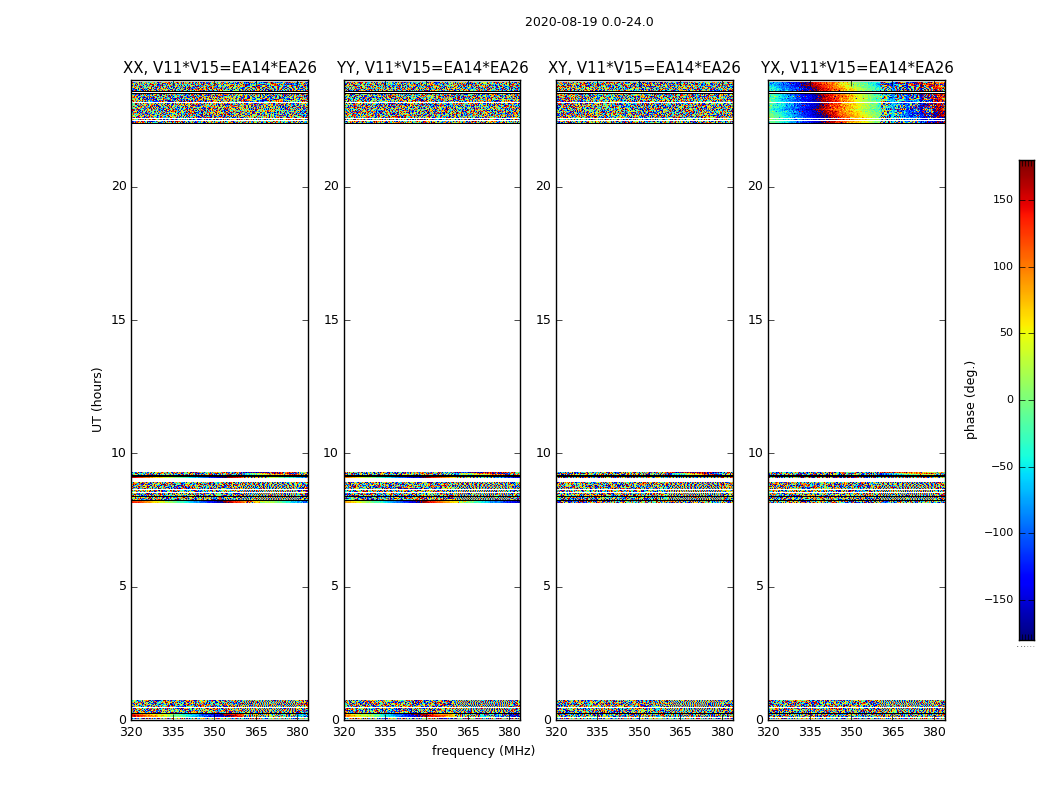
Task: Click the YY panel x-axis tick label 335
Action: coord(385,732)
